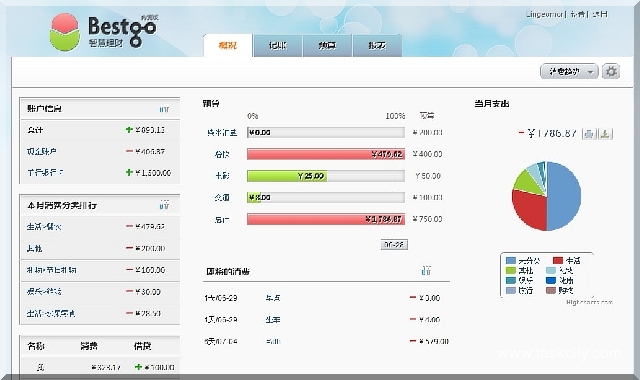Viewport: 640px width, 380px height.
Task: Click the small date button below the budget bars
Action: tap(394, 244)
